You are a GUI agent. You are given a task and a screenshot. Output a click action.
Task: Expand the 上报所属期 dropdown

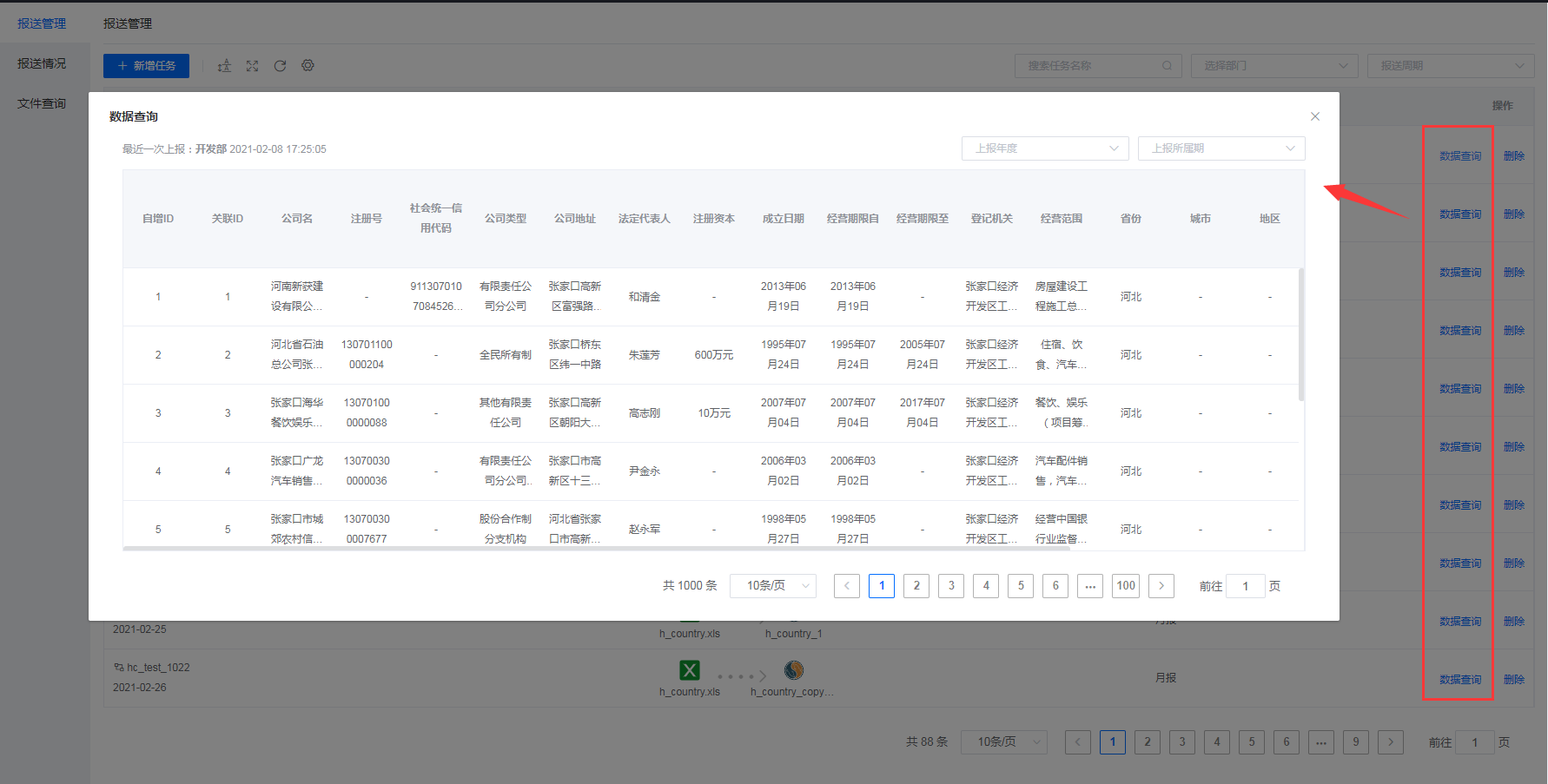pos(1221,148)
